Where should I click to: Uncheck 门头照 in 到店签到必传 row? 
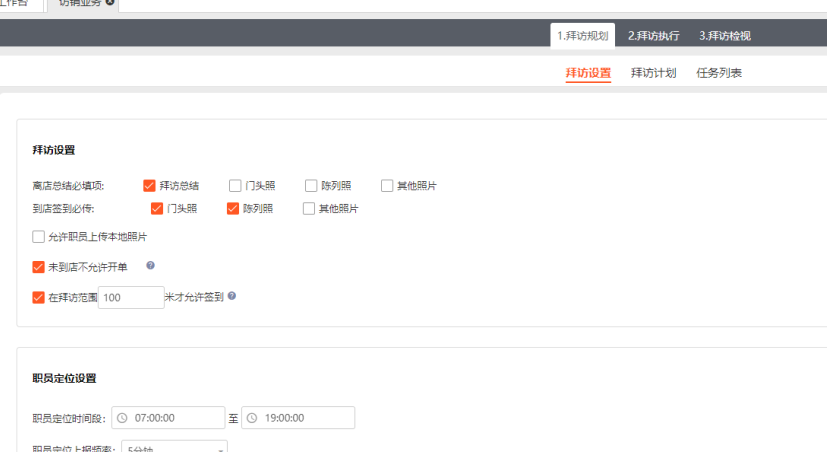point(157,209)
